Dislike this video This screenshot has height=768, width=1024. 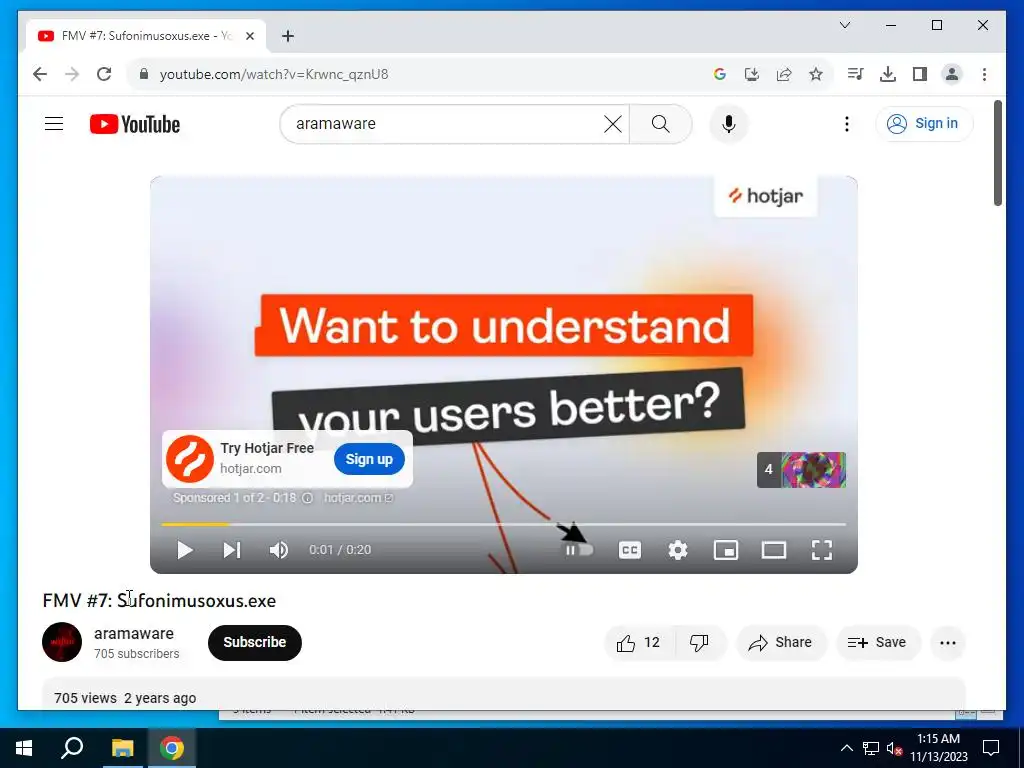(699, 643)
